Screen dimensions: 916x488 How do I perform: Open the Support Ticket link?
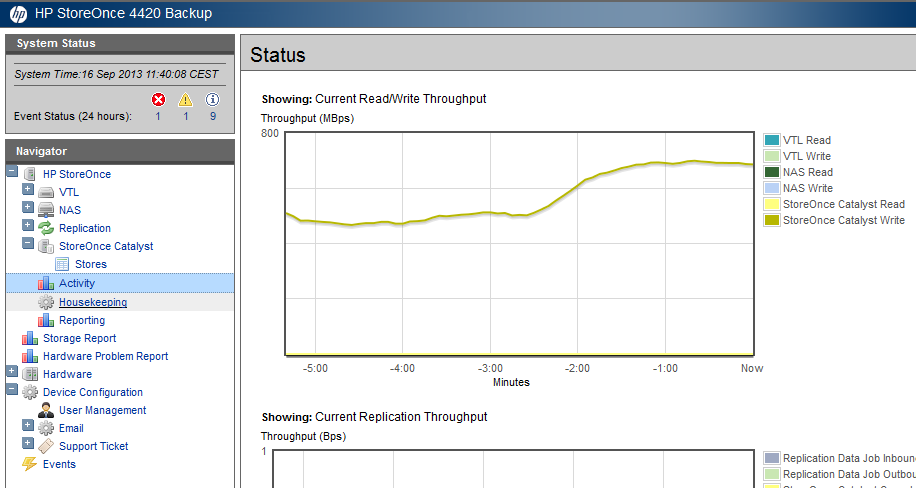93,447
